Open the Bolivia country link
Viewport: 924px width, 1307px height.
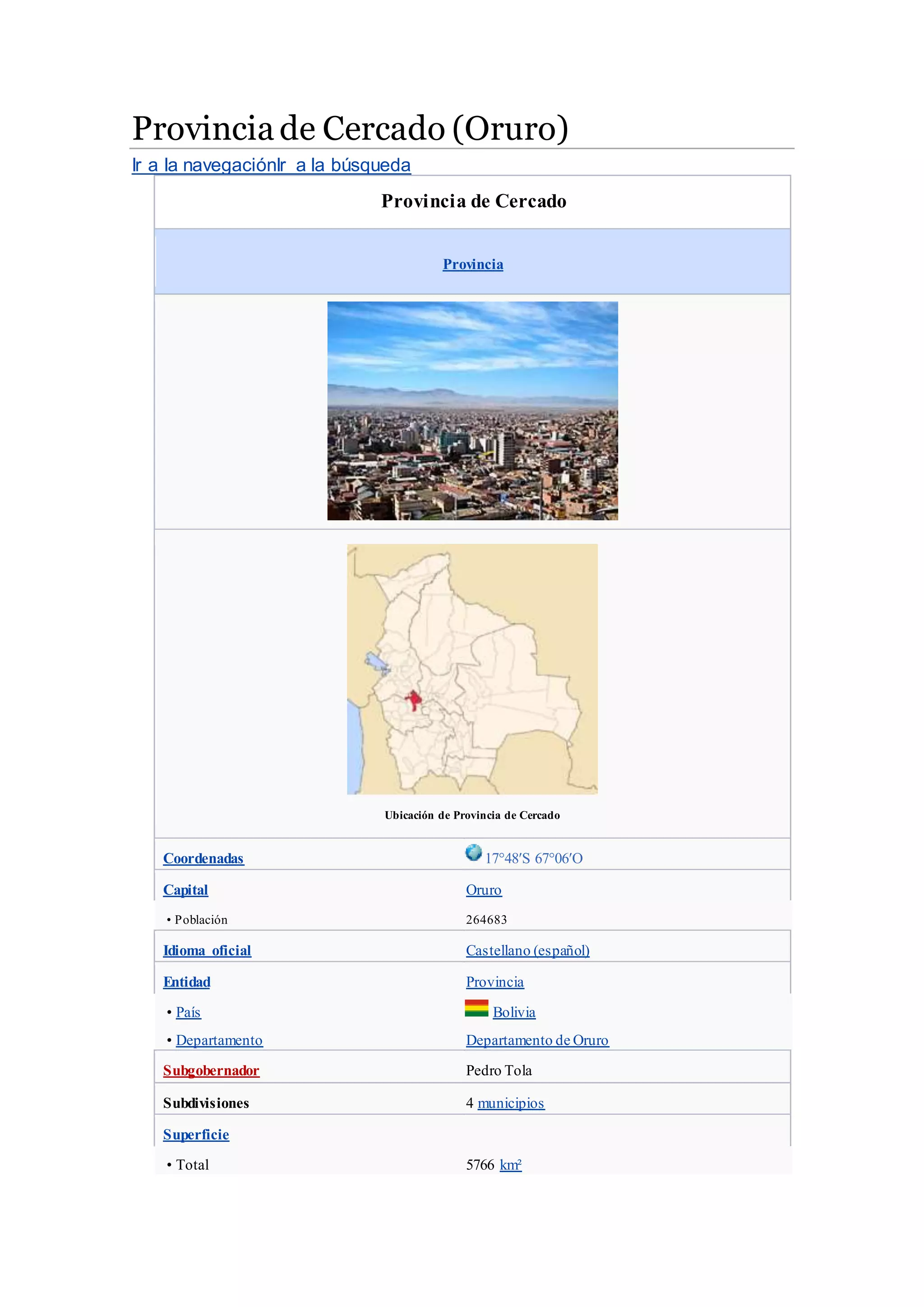click(514, 1012)
